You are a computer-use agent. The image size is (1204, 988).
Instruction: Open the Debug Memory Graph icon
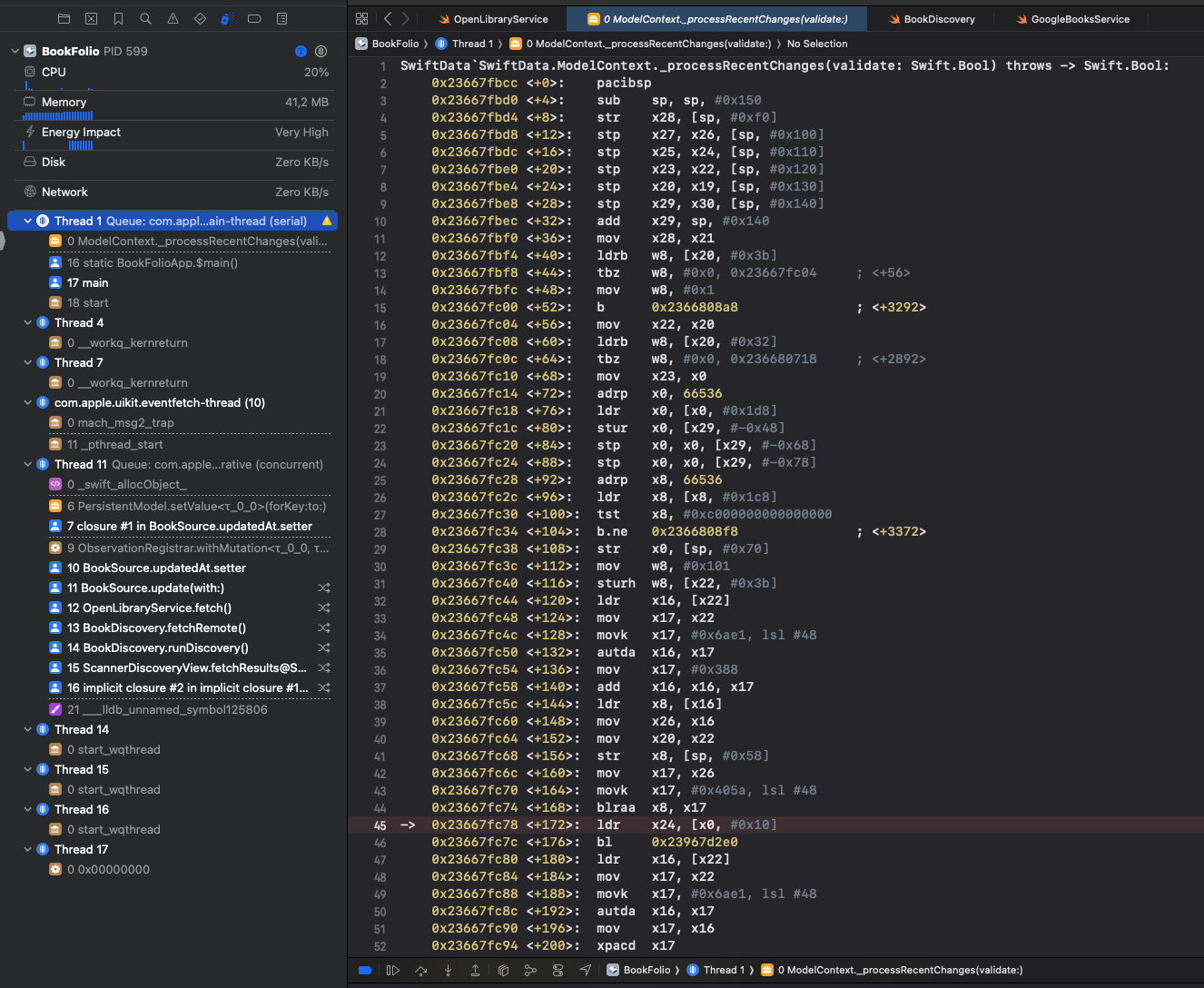pos(530,970)
